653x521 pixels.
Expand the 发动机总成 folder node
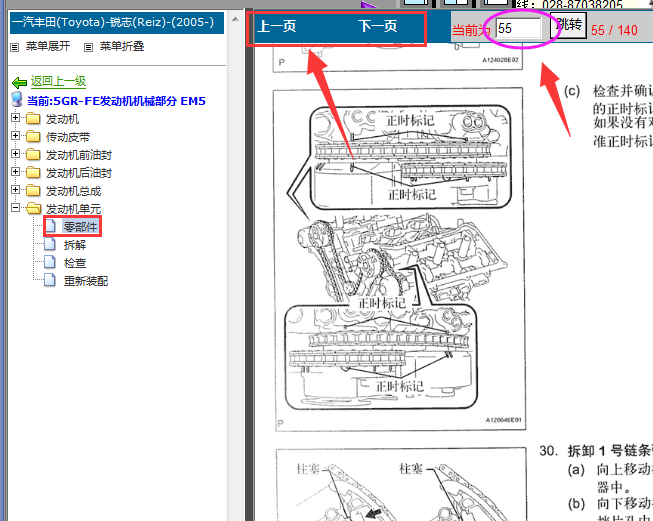(15, 189)
